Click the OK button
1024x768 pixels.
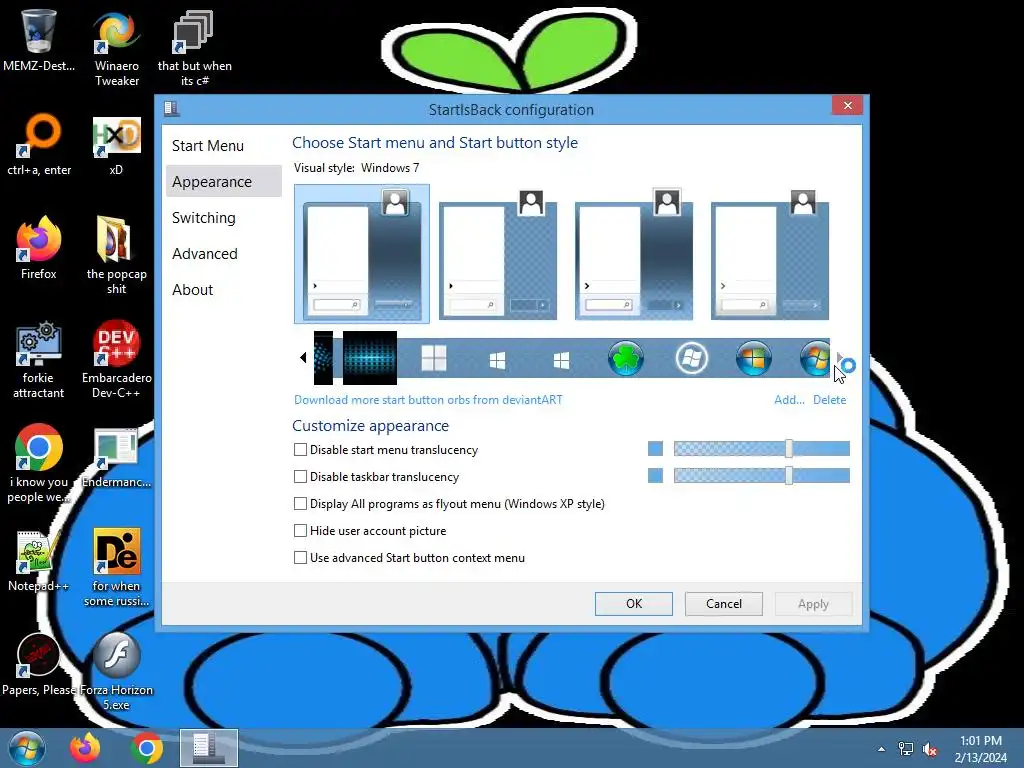point(633,604)
